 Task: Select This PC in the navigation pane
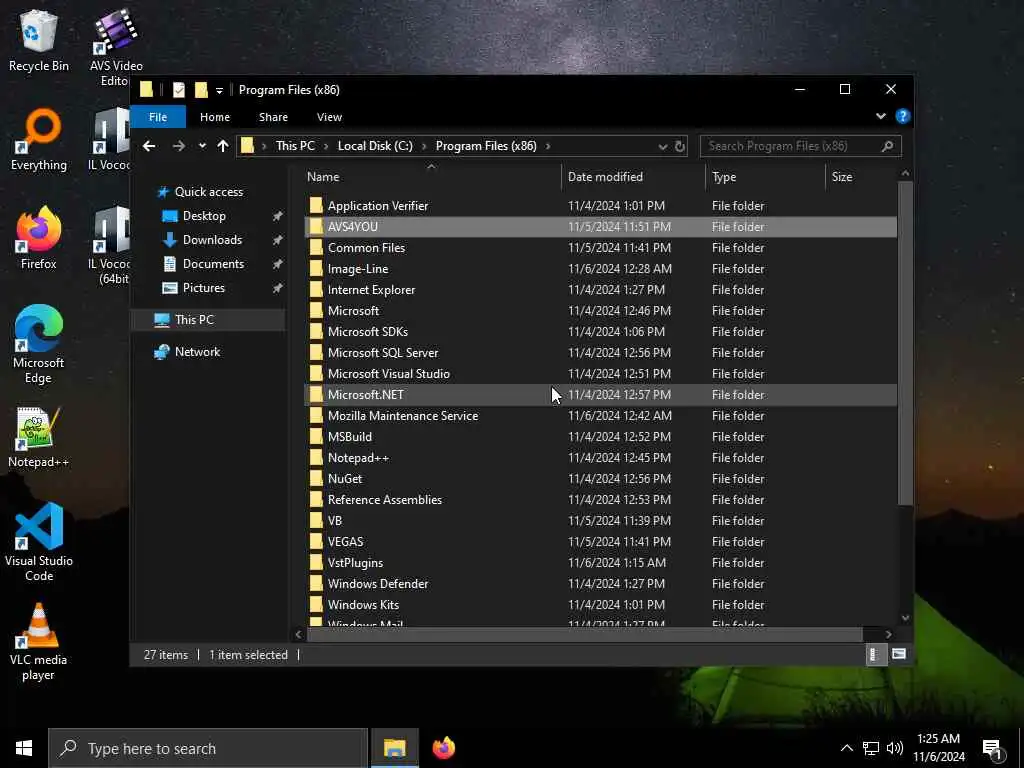(x=209, y=320)
